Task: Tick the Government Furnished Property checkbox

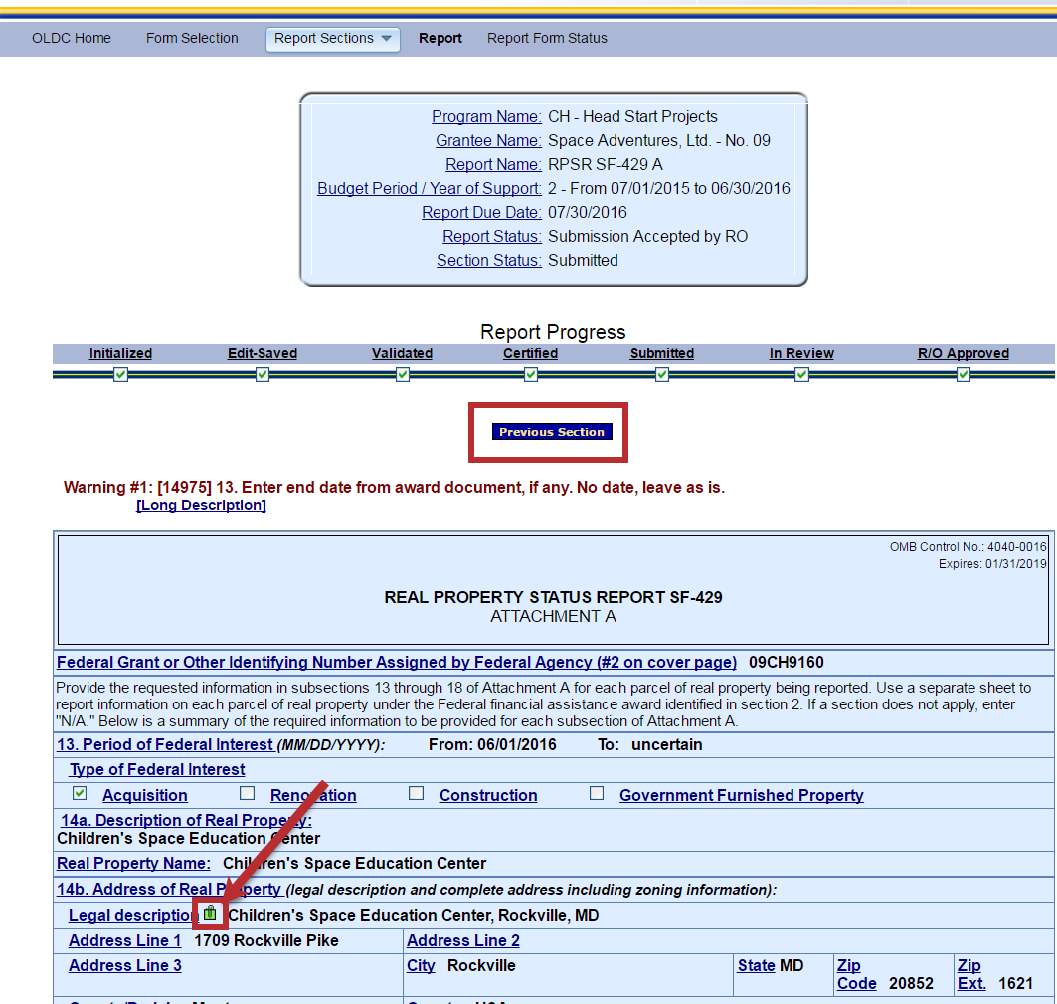Action: point(597,794)
